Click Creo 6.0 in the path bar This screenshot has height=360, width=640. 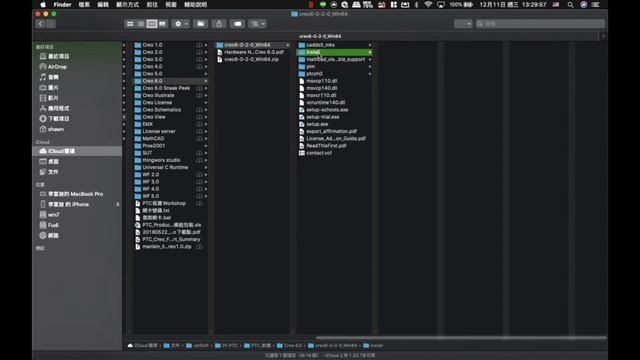click(290, 346)
